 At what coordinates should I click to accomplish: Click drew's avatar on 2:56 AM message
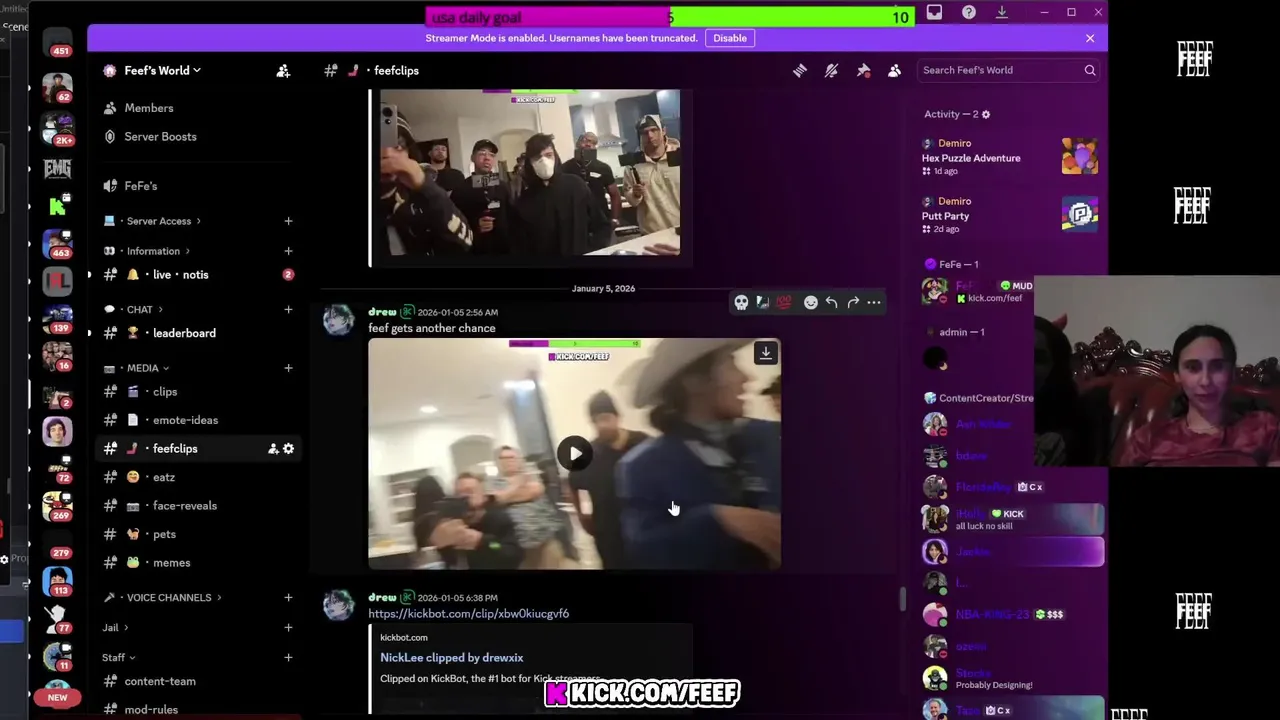pos(339,321)
